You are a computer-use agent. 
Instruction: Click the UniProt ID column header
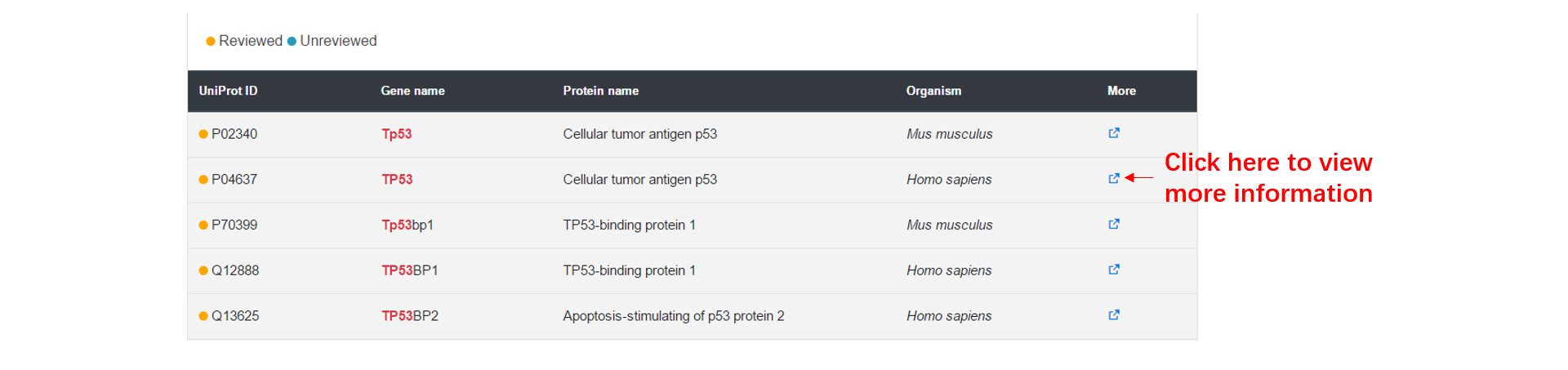pyautogui.click(x=228, y=91)
